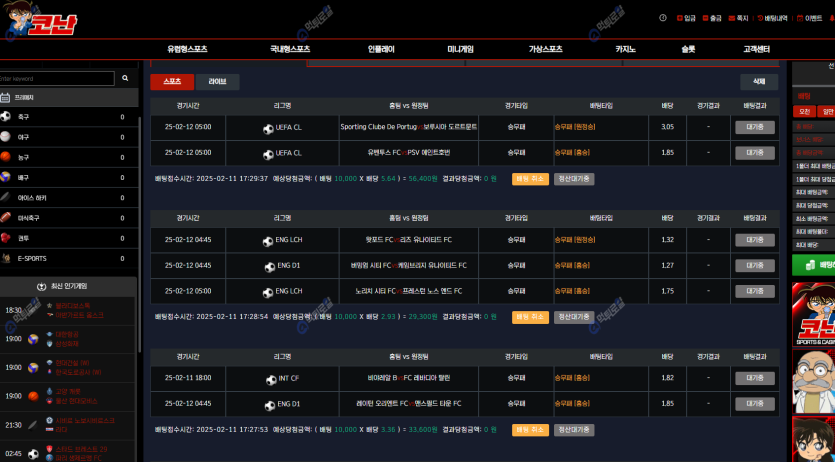Expand the 고객센터 menu
This screenshot has width=835, height=462.
[x=756, y=49]
